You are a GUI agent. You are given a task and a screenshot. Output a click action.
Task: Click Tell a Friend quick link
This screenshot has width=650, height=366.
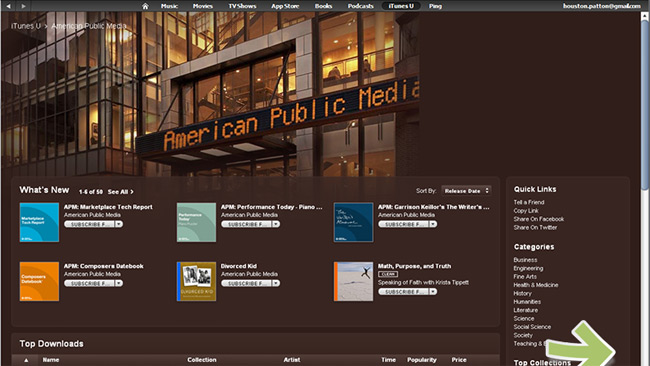(x=529, y=202)
